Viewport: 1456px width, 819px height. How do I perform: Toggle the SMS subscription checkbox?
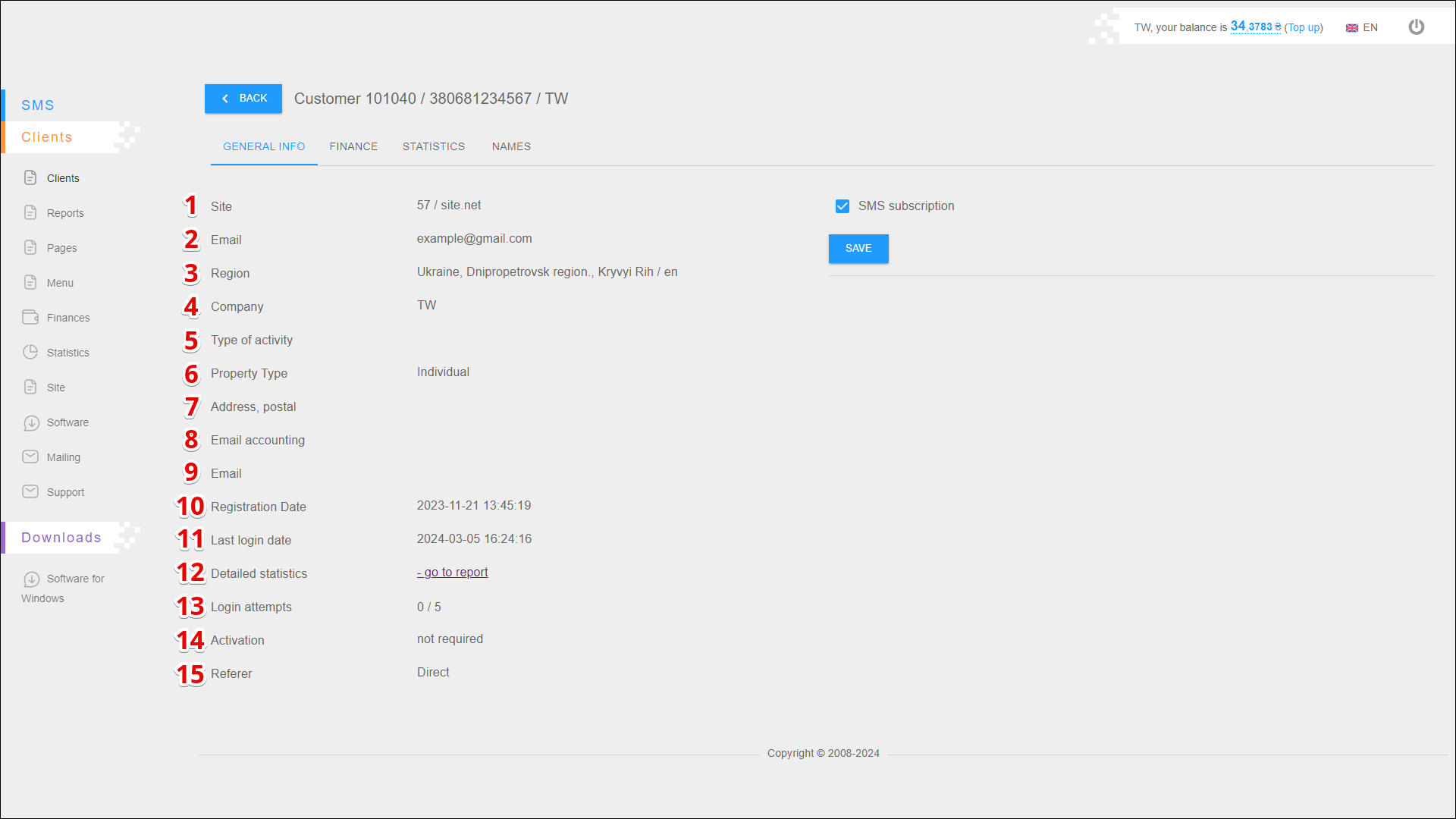click(842, 206)
